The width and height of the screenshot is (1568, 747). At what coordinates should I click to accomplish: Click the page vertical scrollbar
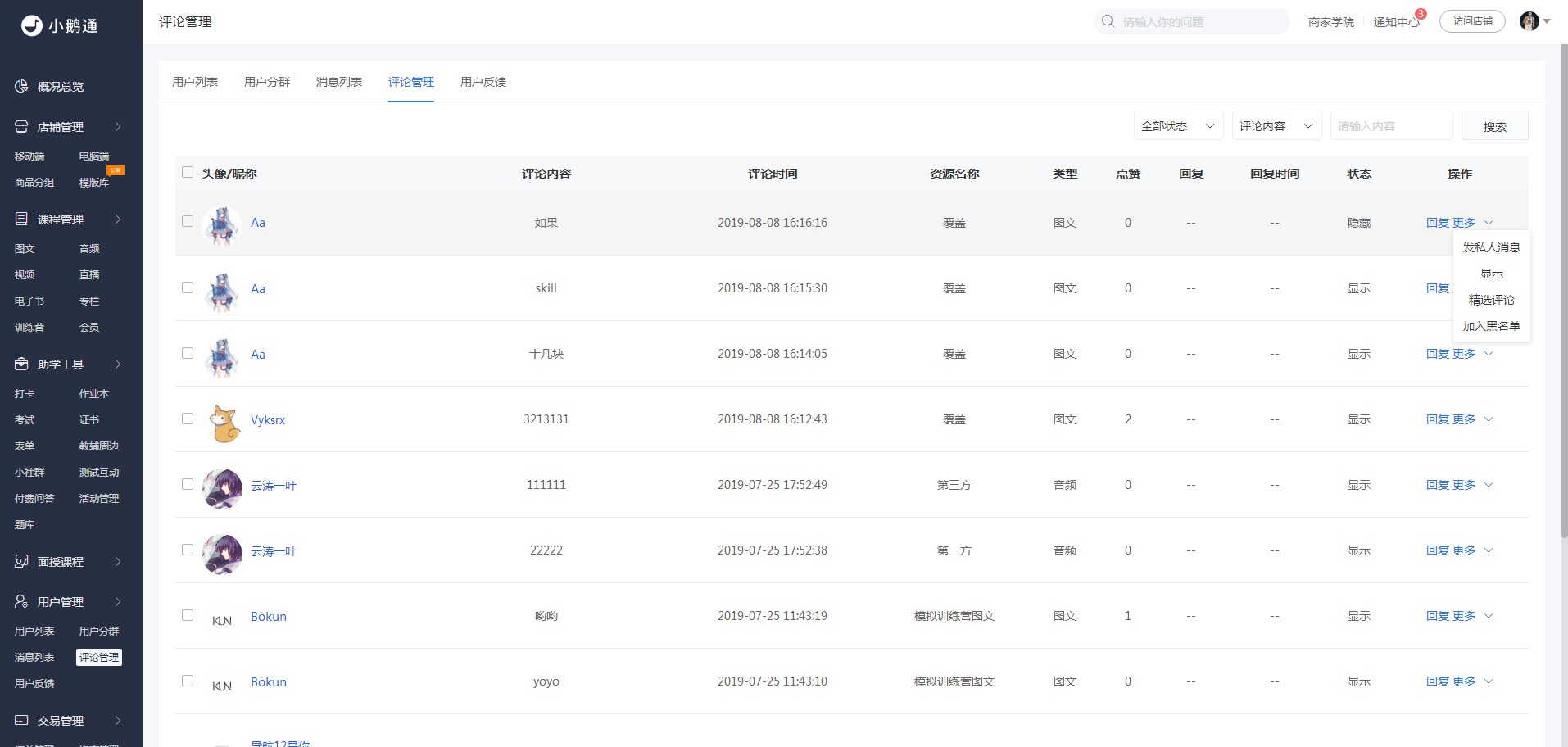(x=1563, y=291)
